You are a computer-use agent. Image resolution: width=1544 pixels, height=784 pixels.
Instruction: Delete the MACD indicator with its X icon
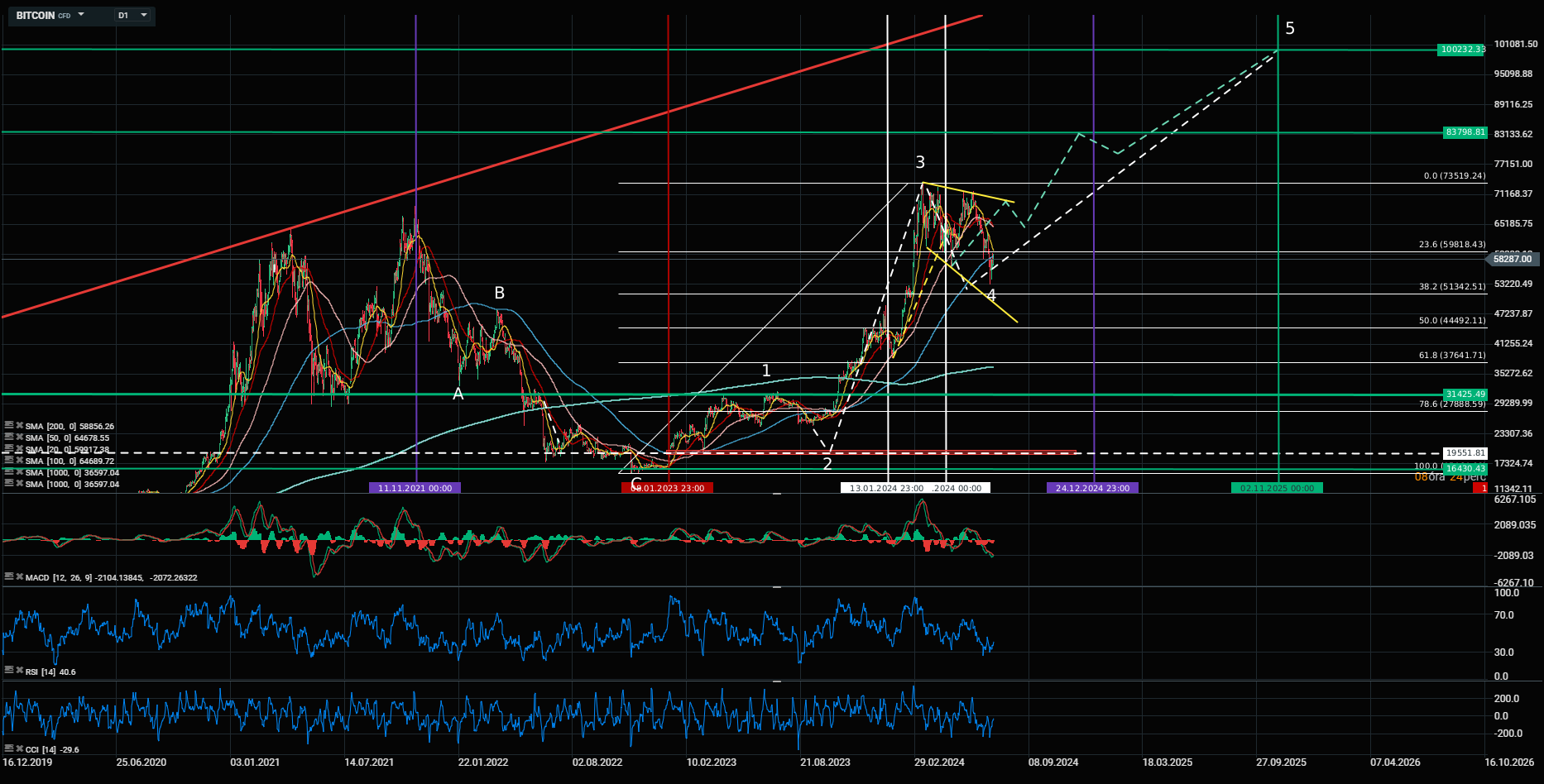pyautogui.click(x=19, y=577)
